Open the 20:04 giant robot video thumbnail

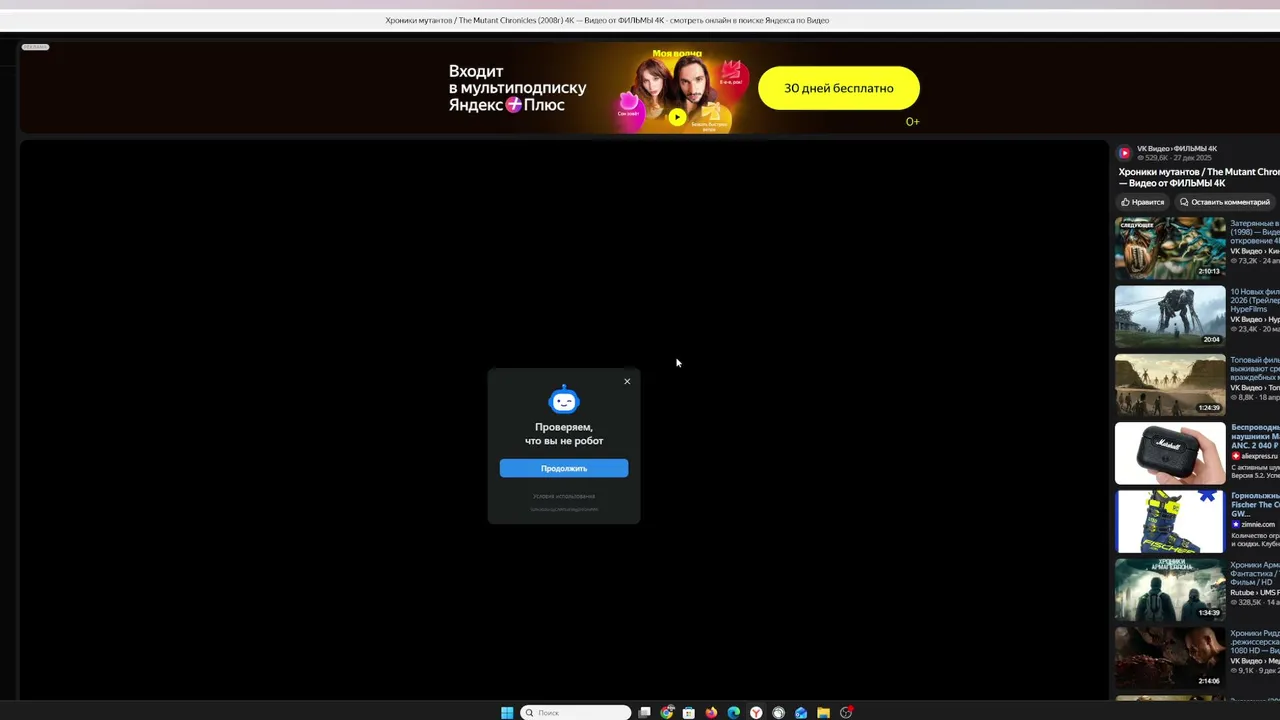click(x=1170, y=316)
